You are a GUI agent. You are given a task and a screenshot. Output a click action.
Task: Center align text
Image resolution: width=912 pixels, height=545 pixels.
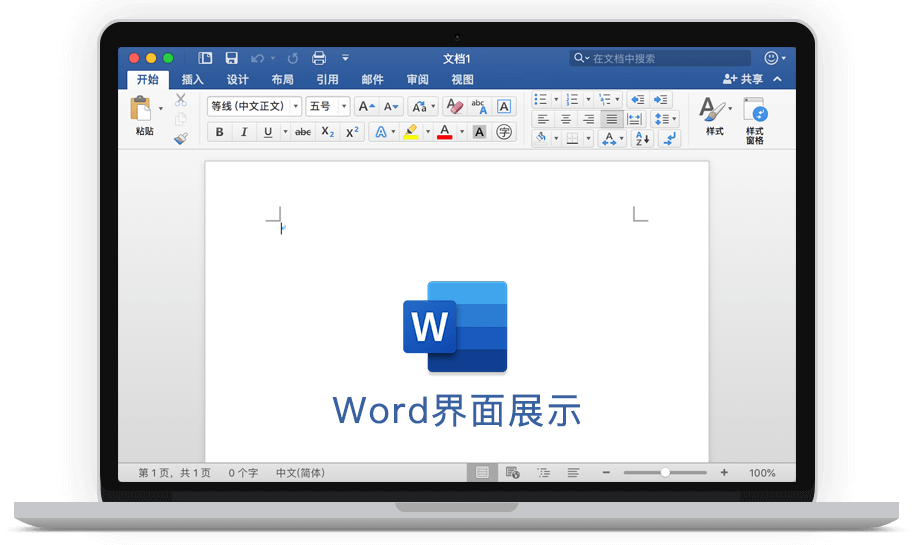click(x=565, y=119)
